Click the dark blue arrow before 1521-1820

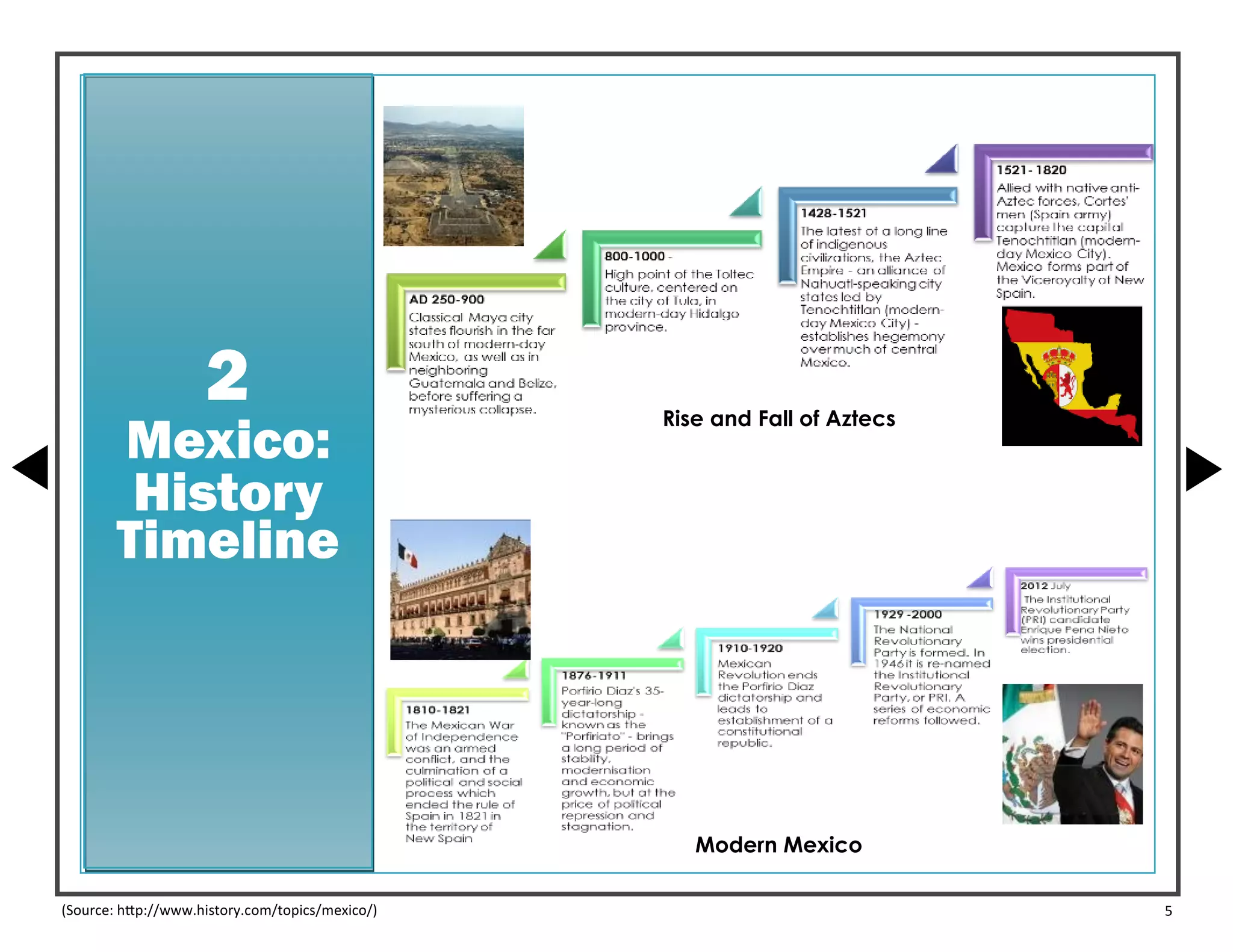coord(942,159)
